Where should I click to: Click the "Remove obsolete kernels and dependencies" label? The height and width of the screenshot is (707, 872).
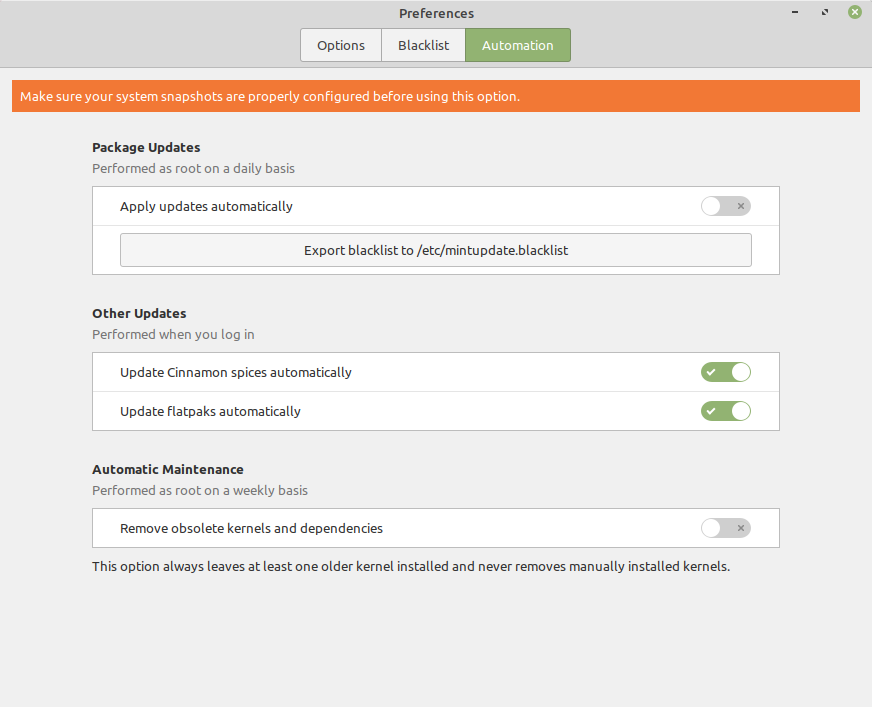click(251, 528)
